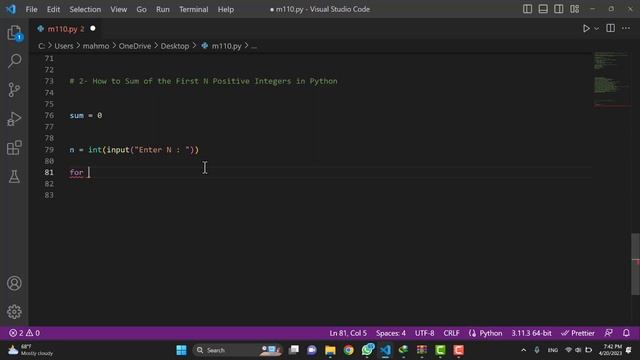Open the Explorer view in activity bar

click(14, 33)
